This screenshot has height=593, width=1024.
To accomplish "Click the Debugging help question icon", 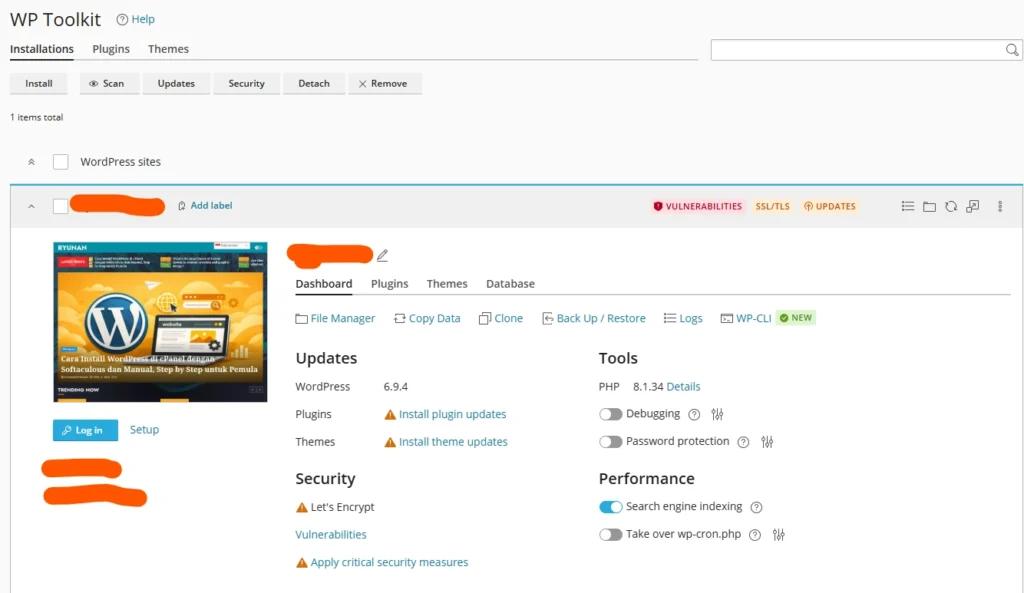I will 694,414.
